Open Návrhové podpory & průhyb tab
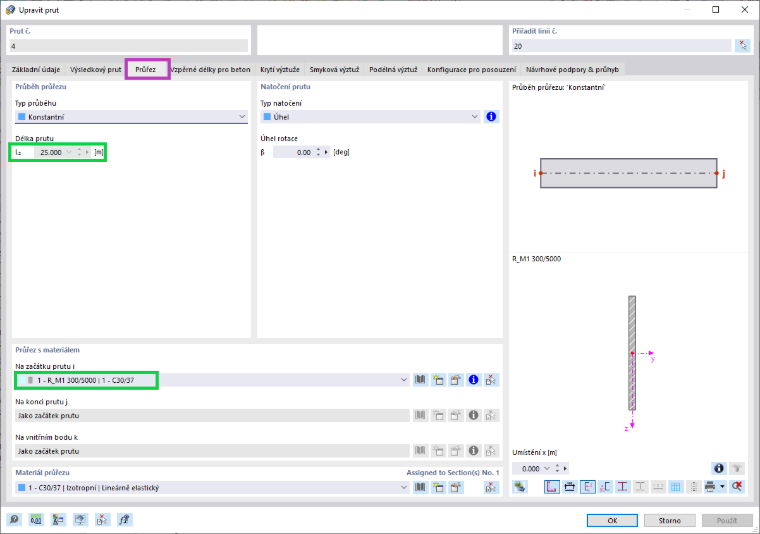This screenshot has height=534, width=760. coord(572,69)
